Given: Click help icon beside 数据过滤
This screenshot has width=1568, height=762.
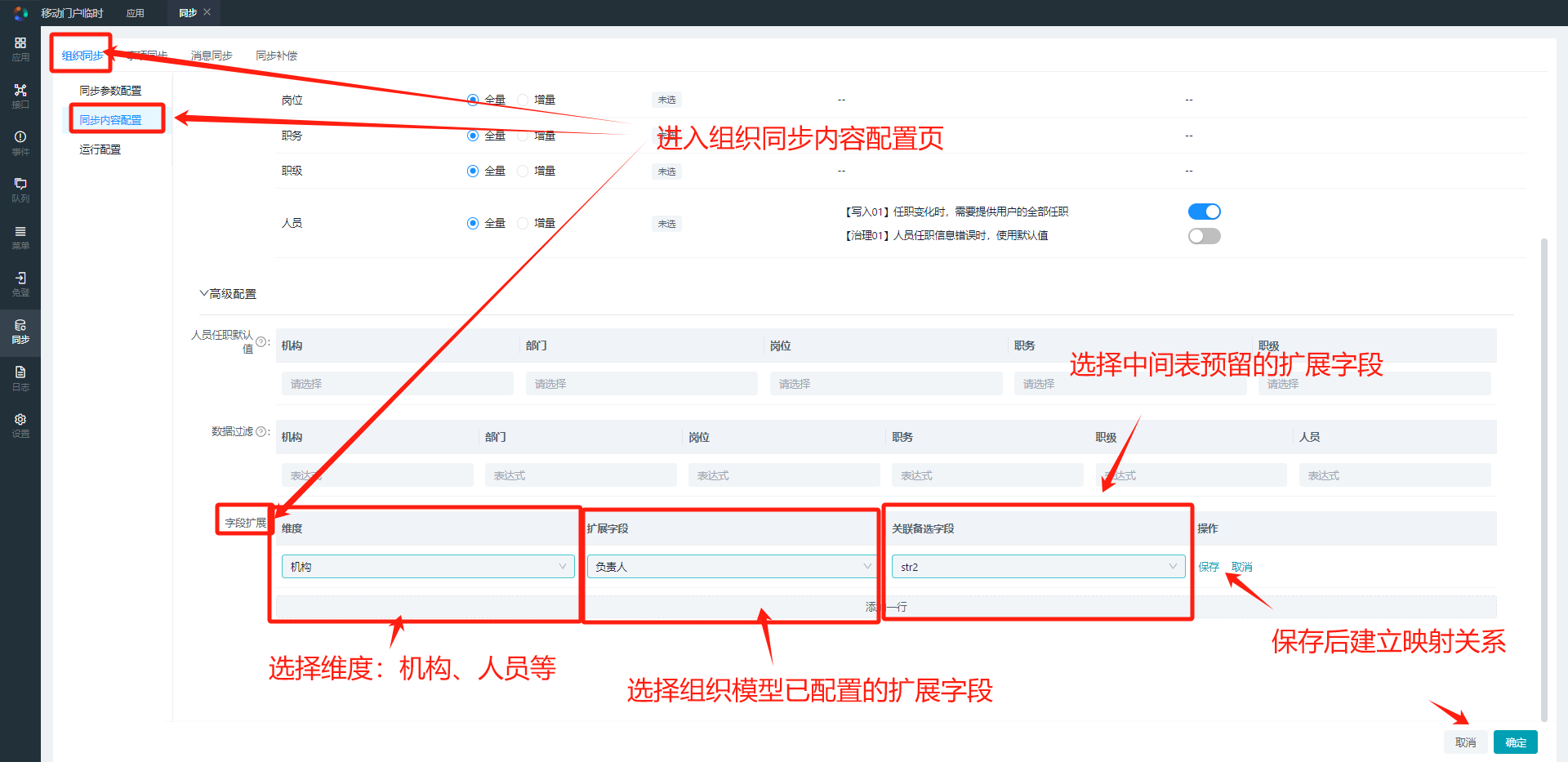Looking at the screenshot, I should tap(261, 431).
